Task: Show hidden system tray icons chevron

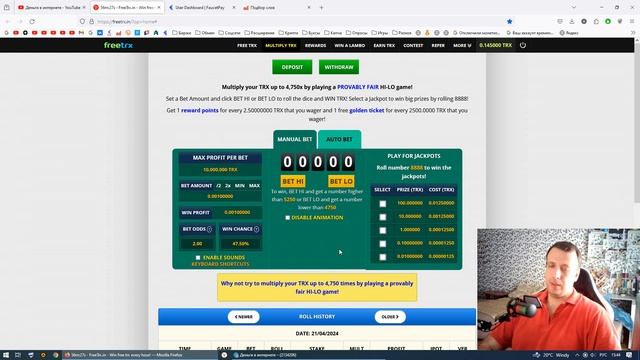Action: click(577, 355)
